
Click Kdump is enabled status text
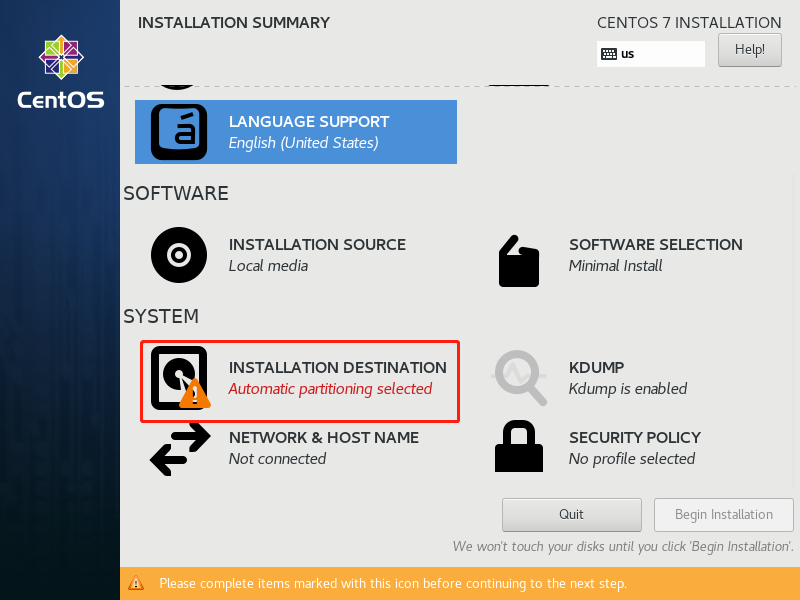[x=628, y=389]
